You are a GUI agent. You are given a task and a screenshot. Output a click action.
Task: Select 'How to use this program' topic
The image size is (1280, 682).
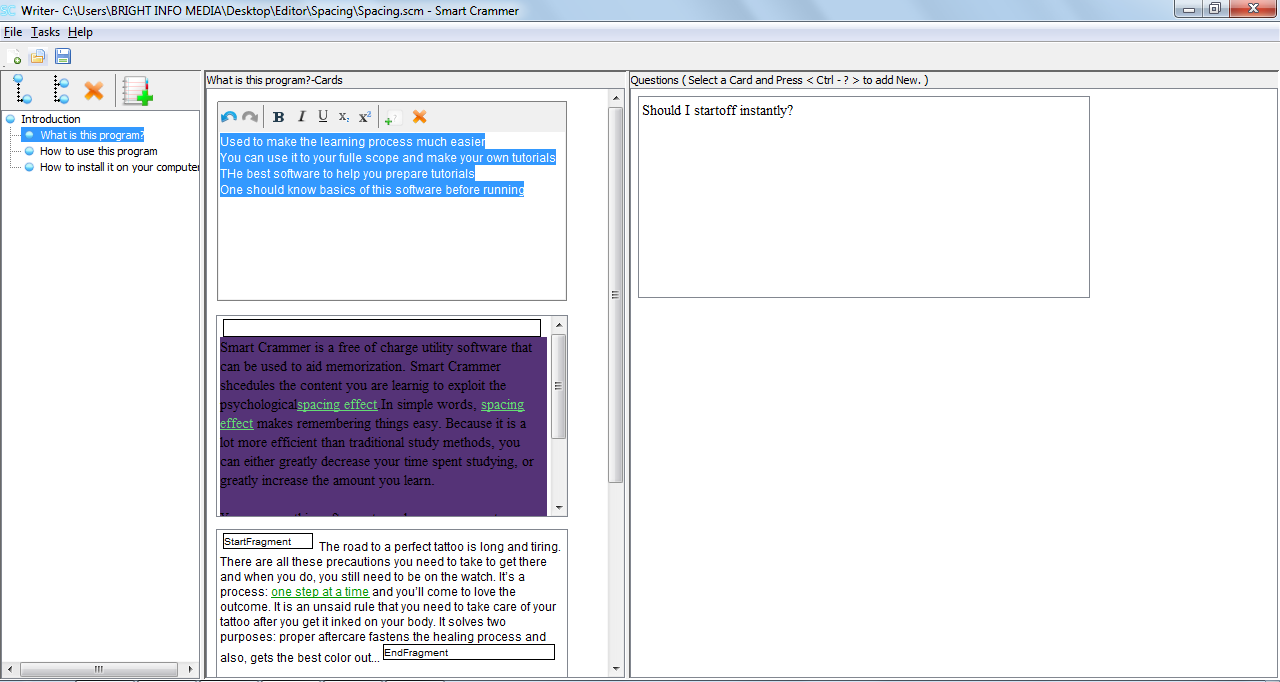click(98, 151)
